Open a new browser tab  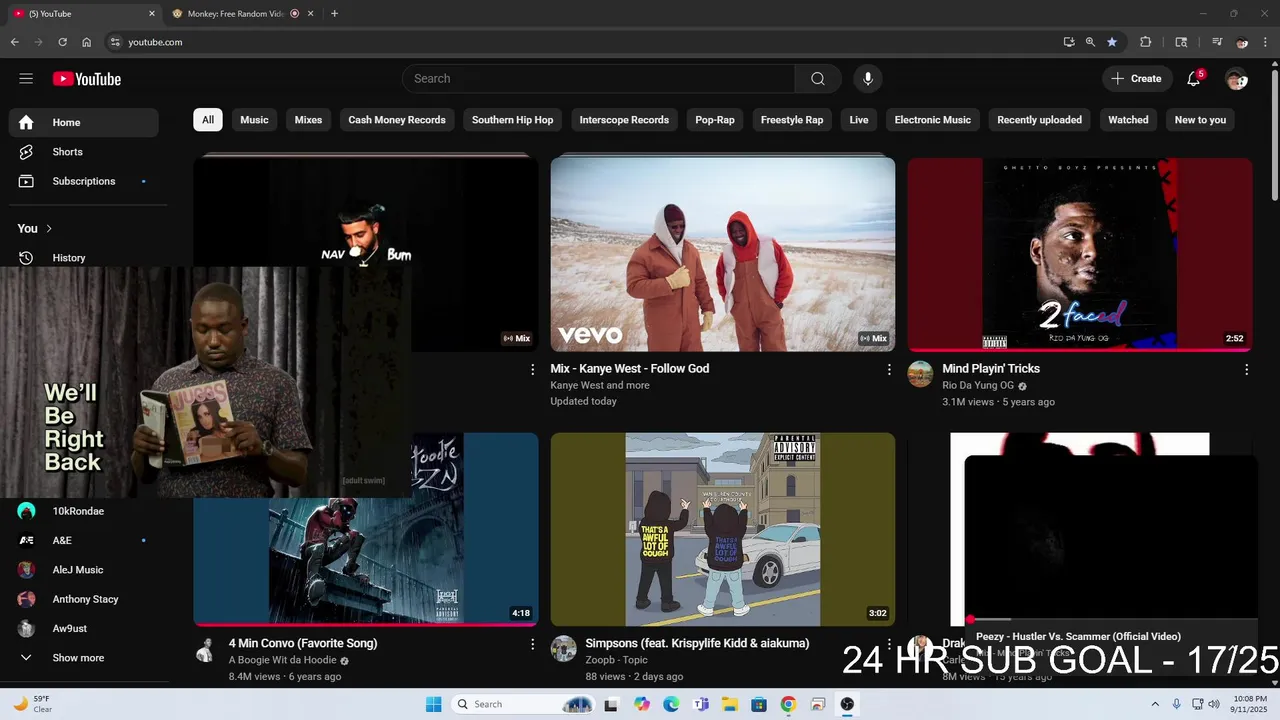tap(334, 14)
